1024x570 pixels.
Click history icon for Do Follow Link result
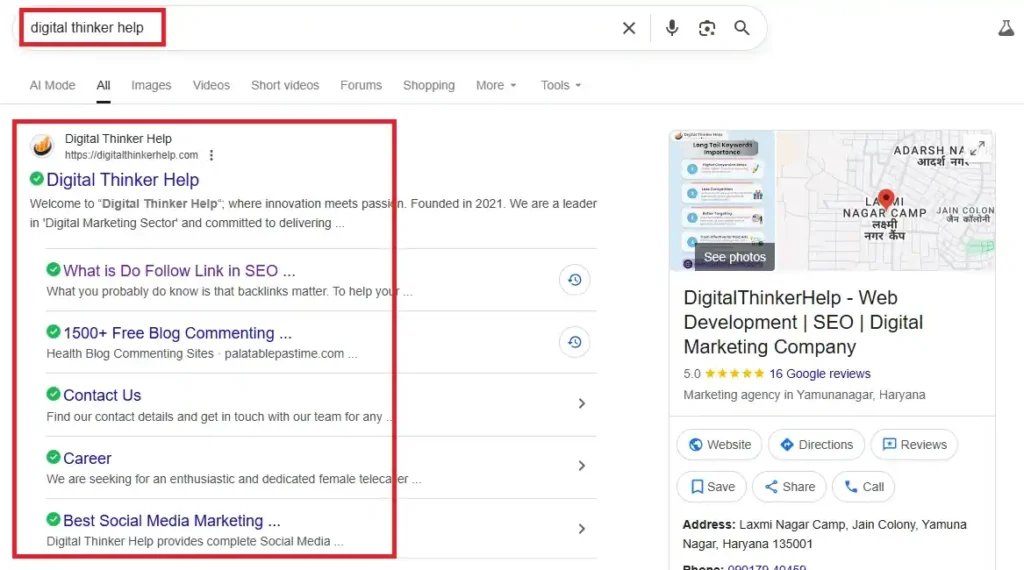(x=575, y=280)
